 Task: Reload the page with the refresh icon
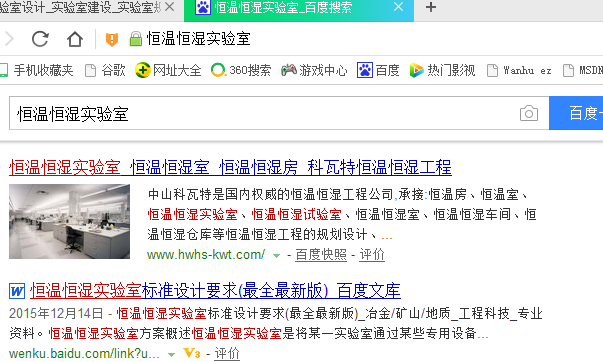pos(40,39)
